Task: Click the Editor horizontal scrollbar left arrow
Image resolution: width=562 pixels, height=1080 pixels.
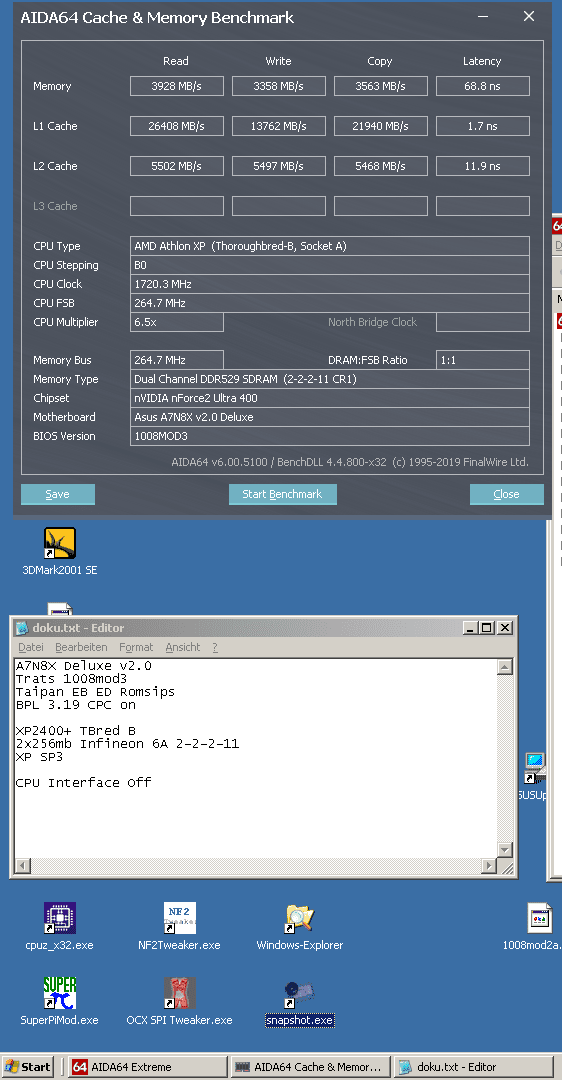Action: pos(22,866)
